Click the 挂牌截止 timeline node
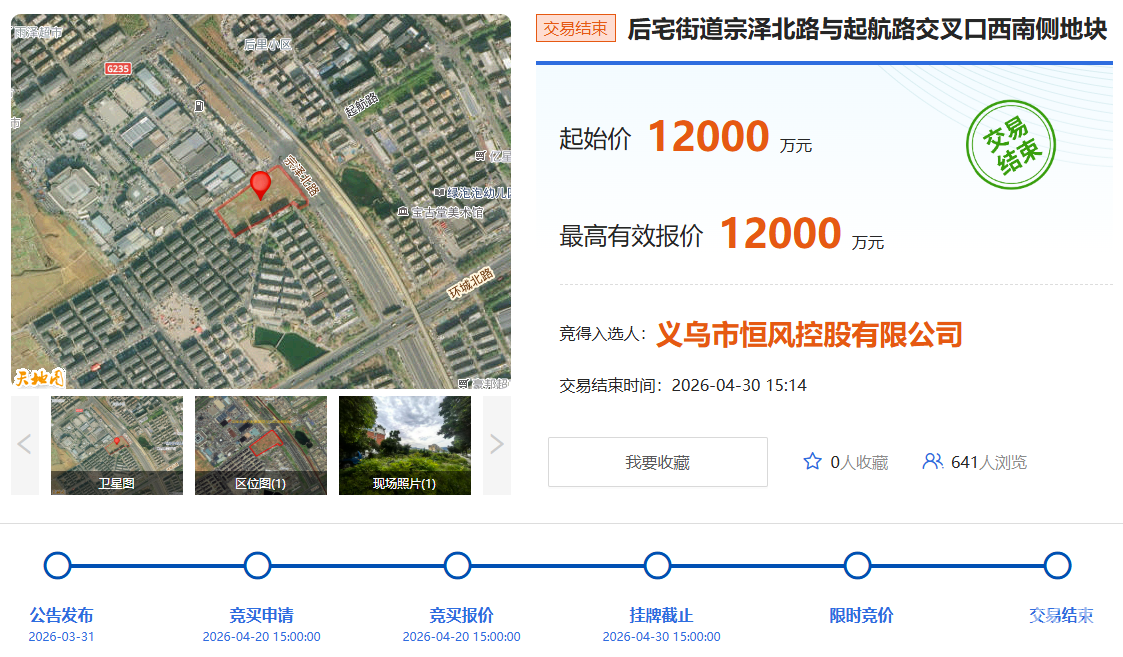Screen dimensions: 1123x657 pyautogui.click(x=657, y=566)
